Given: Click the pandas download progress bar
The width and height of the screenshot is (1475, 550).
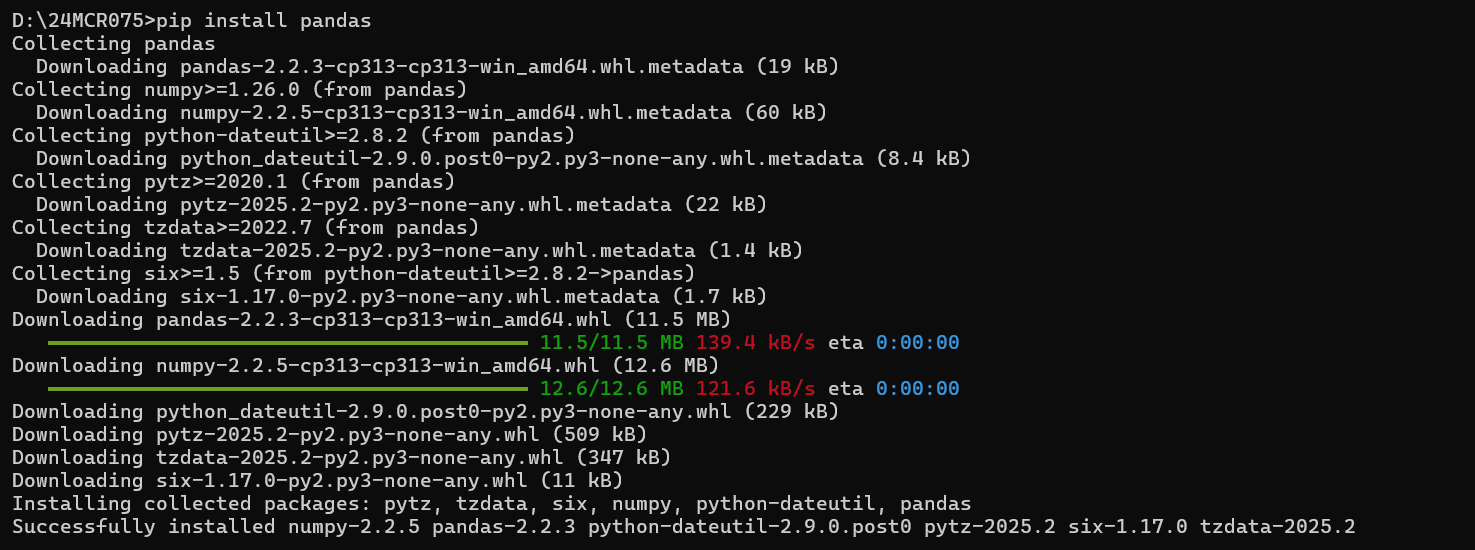Looking at the screenshot, I should click(x=287, y=343).
